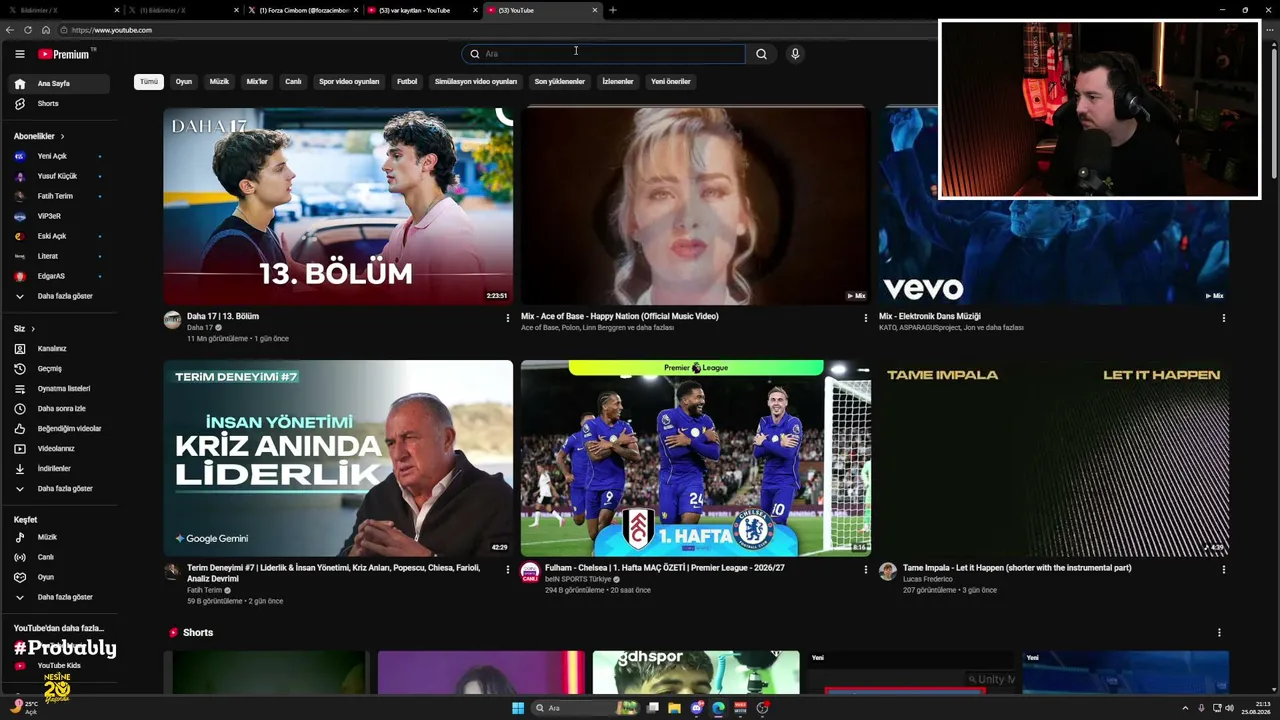1280x720 pixels.
Task: Click the YouTube Premium logo
Action: [65, 54]
